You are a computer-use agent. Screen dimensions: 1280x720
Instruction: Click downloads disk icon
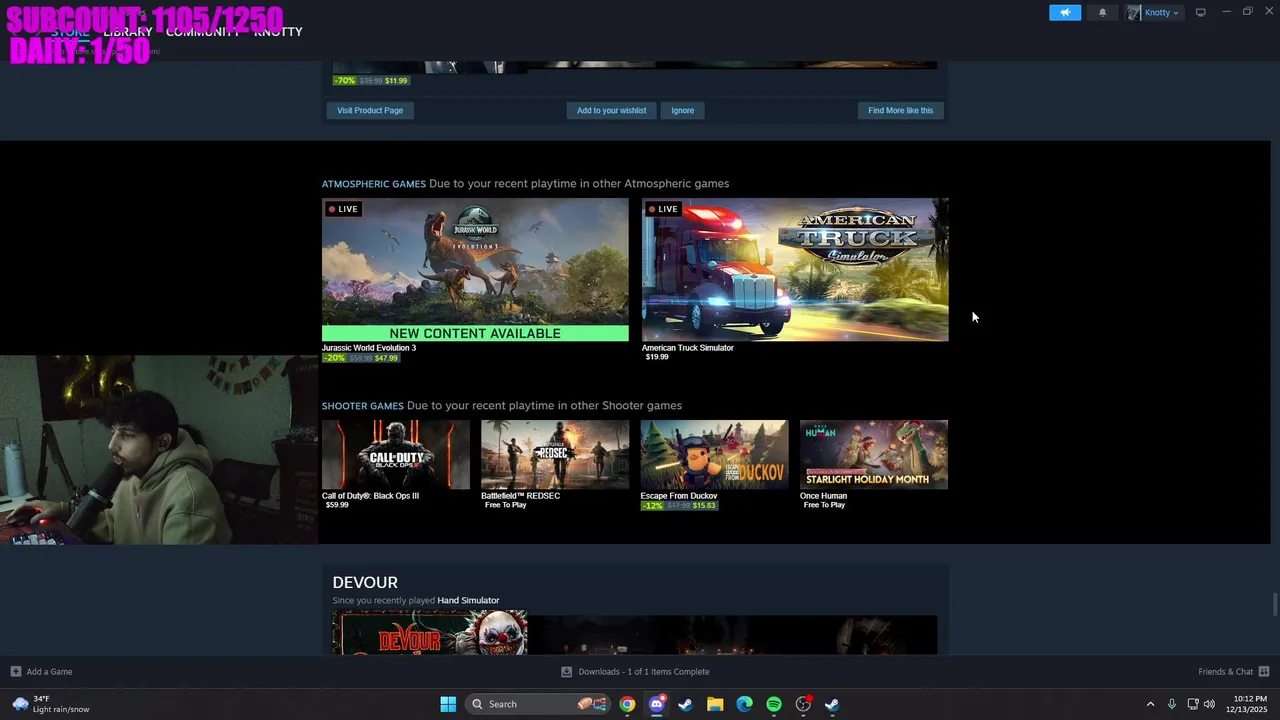[x=566, y=672]
